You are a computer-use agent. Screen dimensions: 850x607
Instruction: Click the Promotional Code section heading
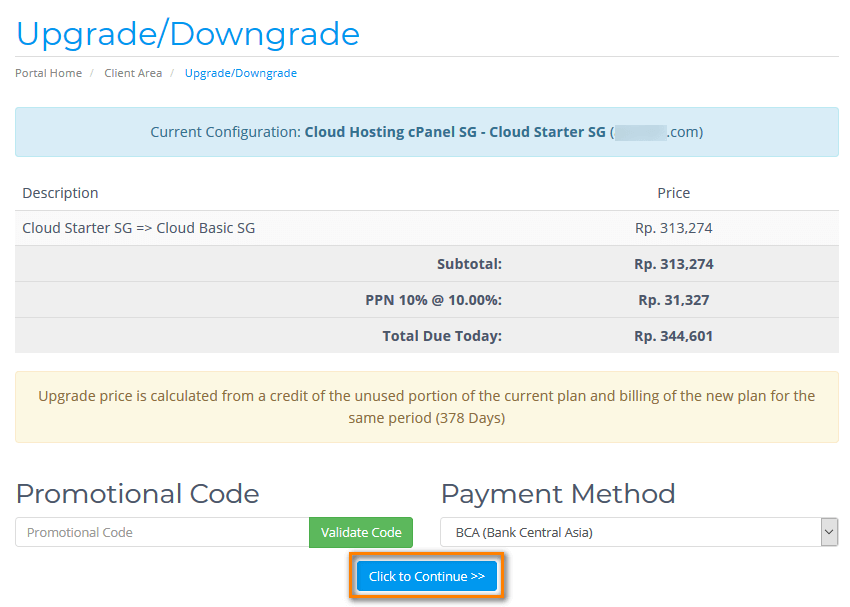[138, 494]
